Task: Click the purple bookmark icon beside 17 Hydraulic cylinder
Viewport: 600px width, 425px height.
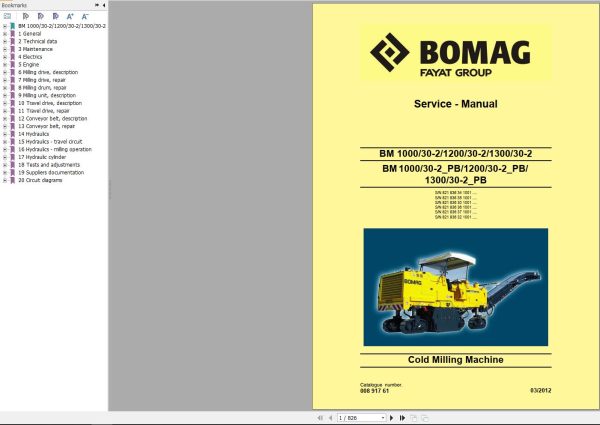Action: pyautogui.click(x=12, y=157)
